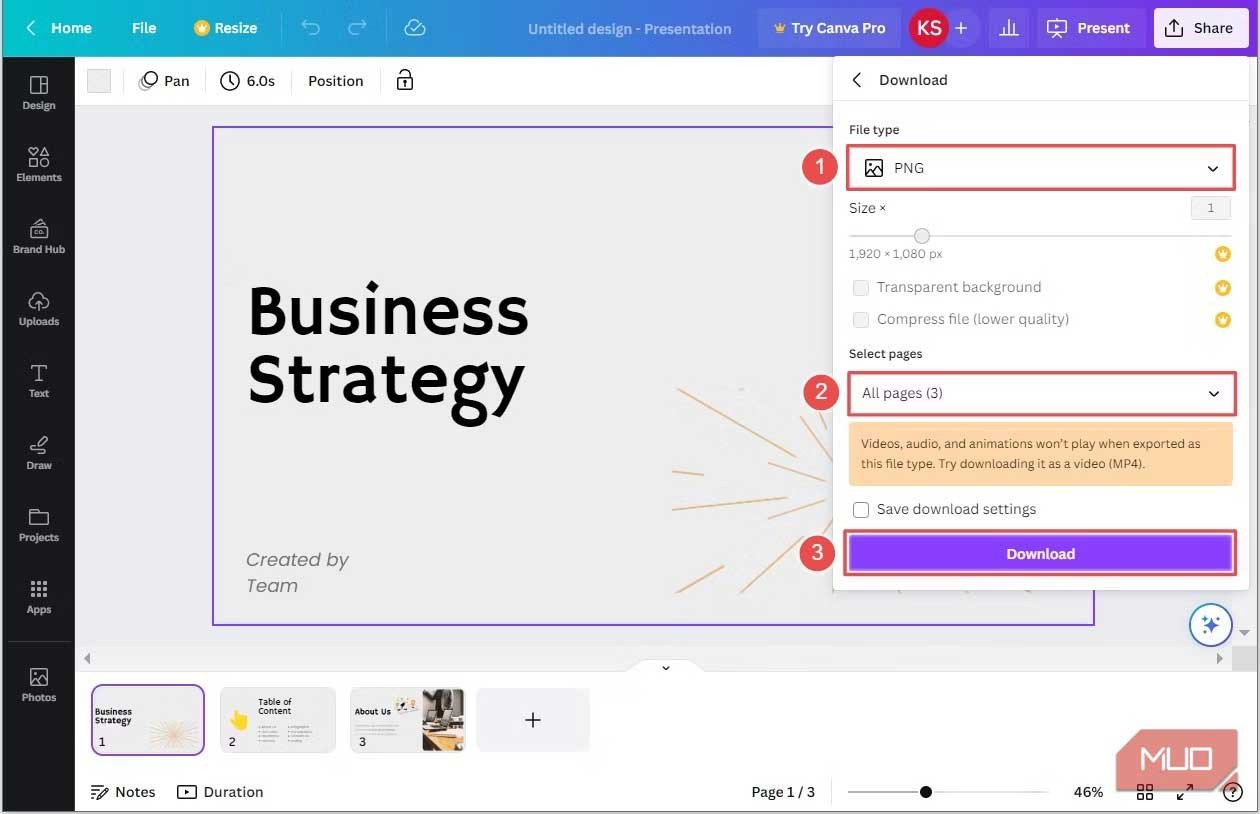Click the page lock icon

[404, 80]
